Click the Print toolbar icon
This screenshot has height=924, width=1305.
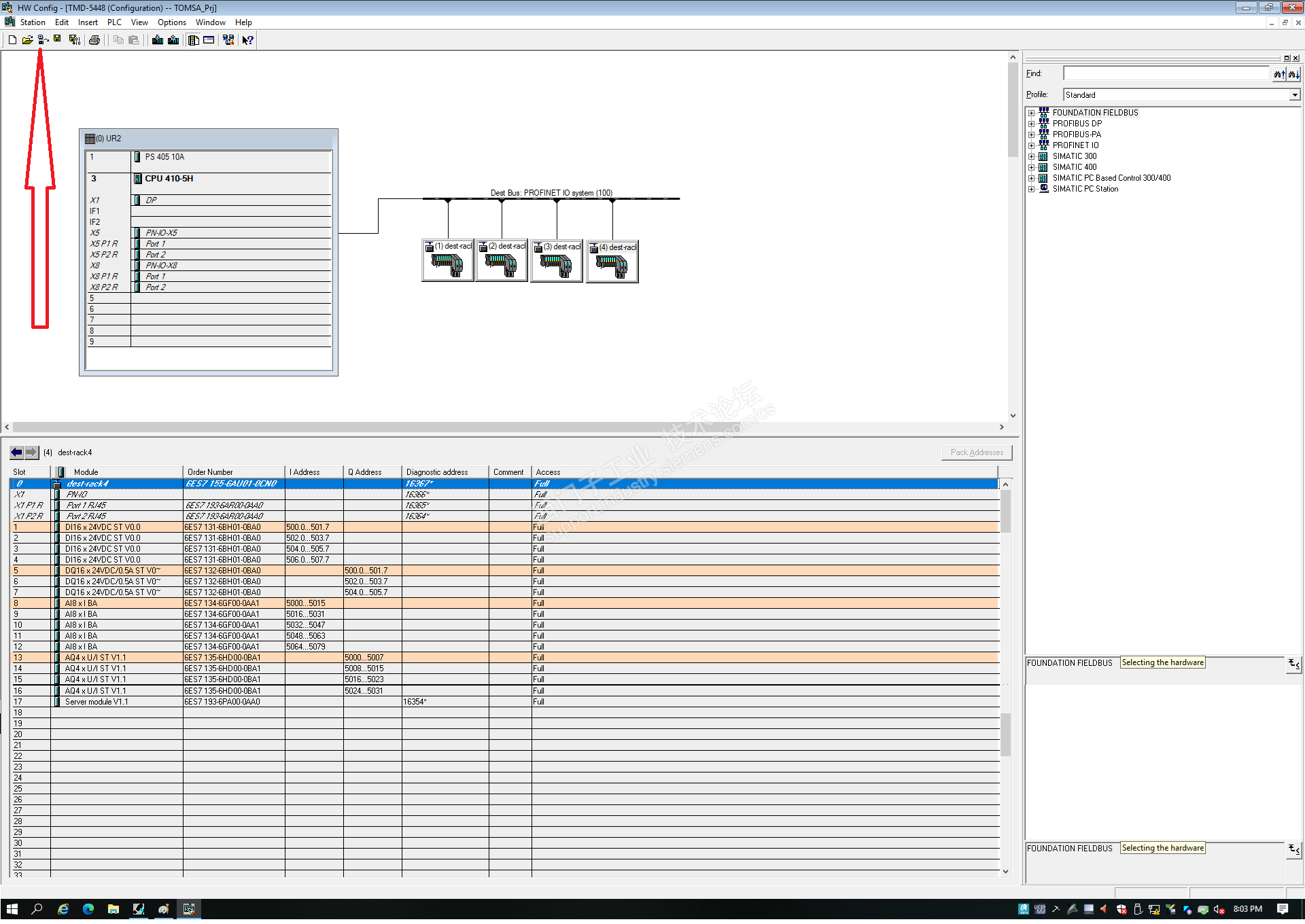pyautogui.click(x=94, y=40)
